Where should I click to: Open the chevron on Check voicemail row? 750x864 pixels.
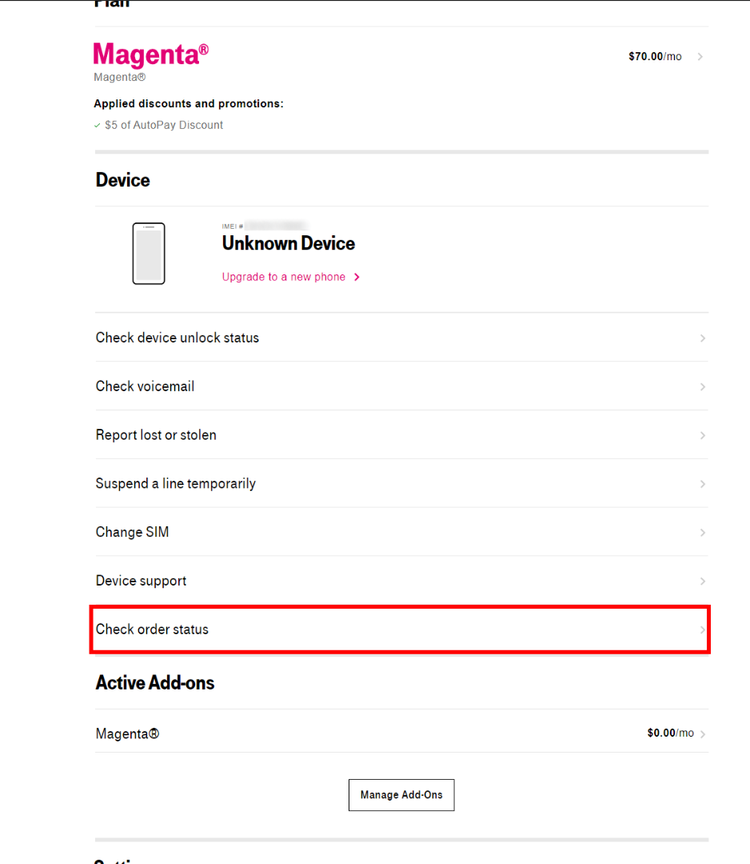[x=703, y=387]
